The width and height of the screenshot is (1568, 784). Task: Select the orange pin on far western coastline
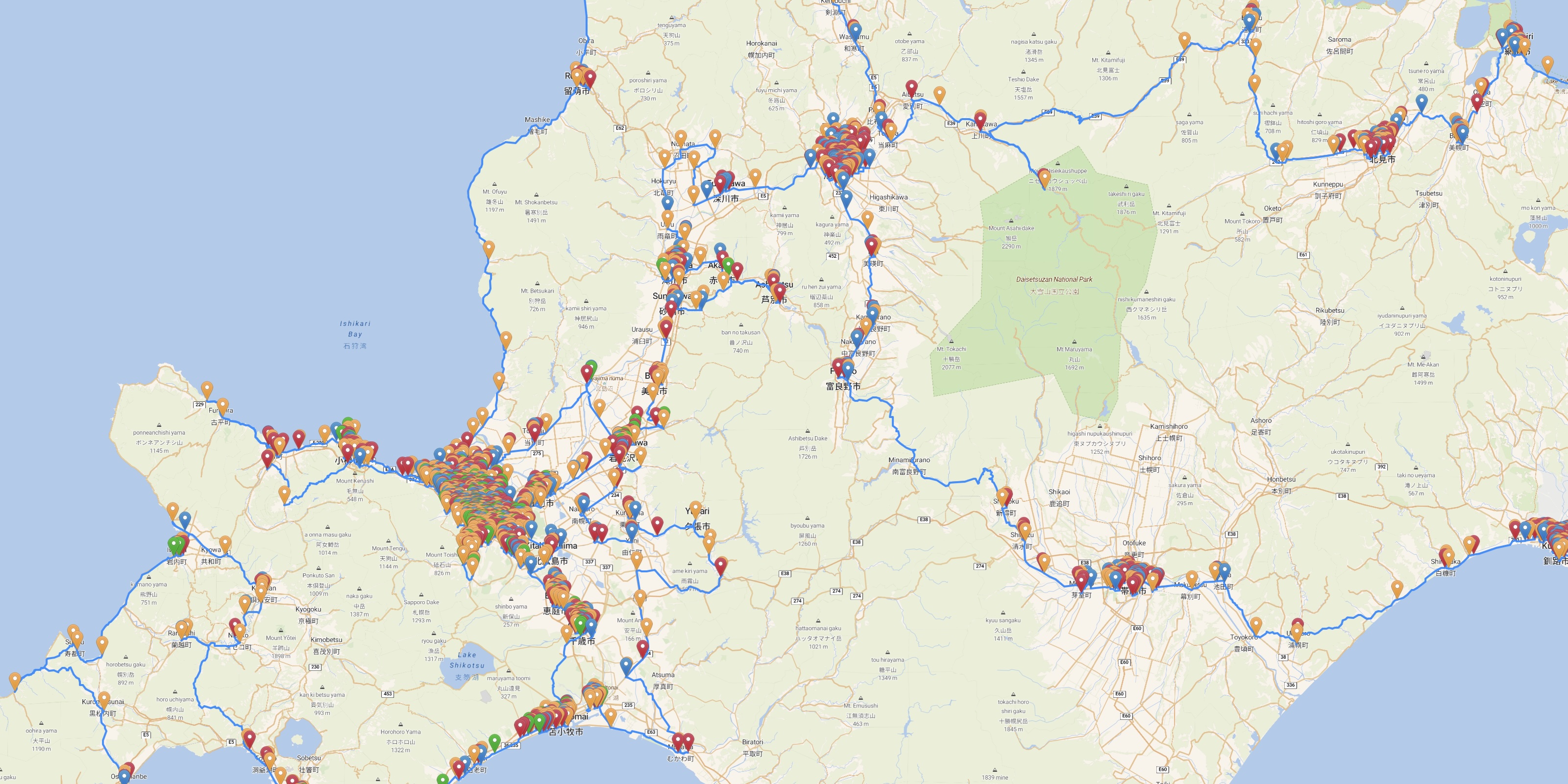(15, 681)
